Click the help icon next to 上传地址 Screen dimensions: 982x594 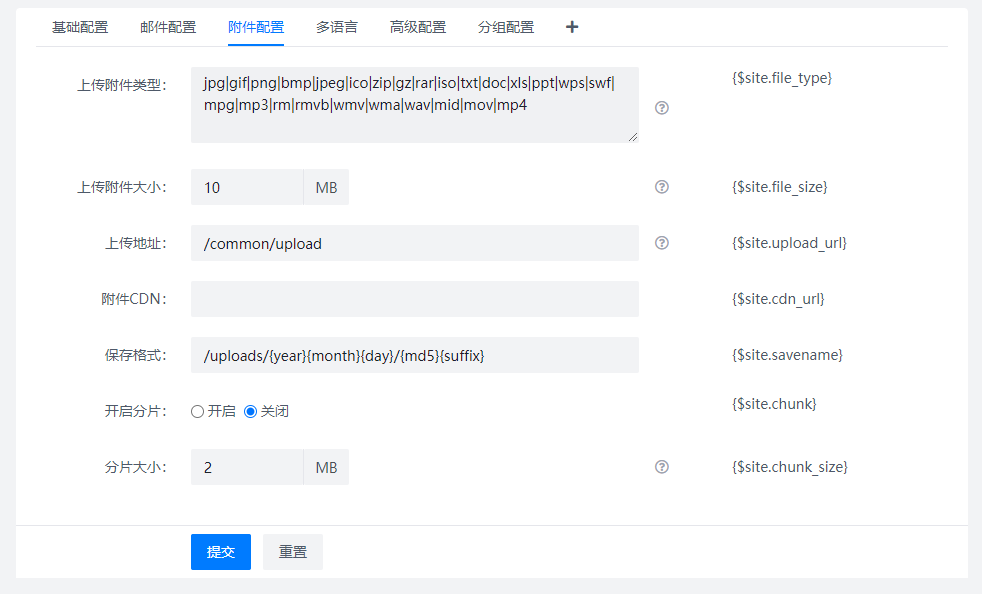[x=661, y=242]
